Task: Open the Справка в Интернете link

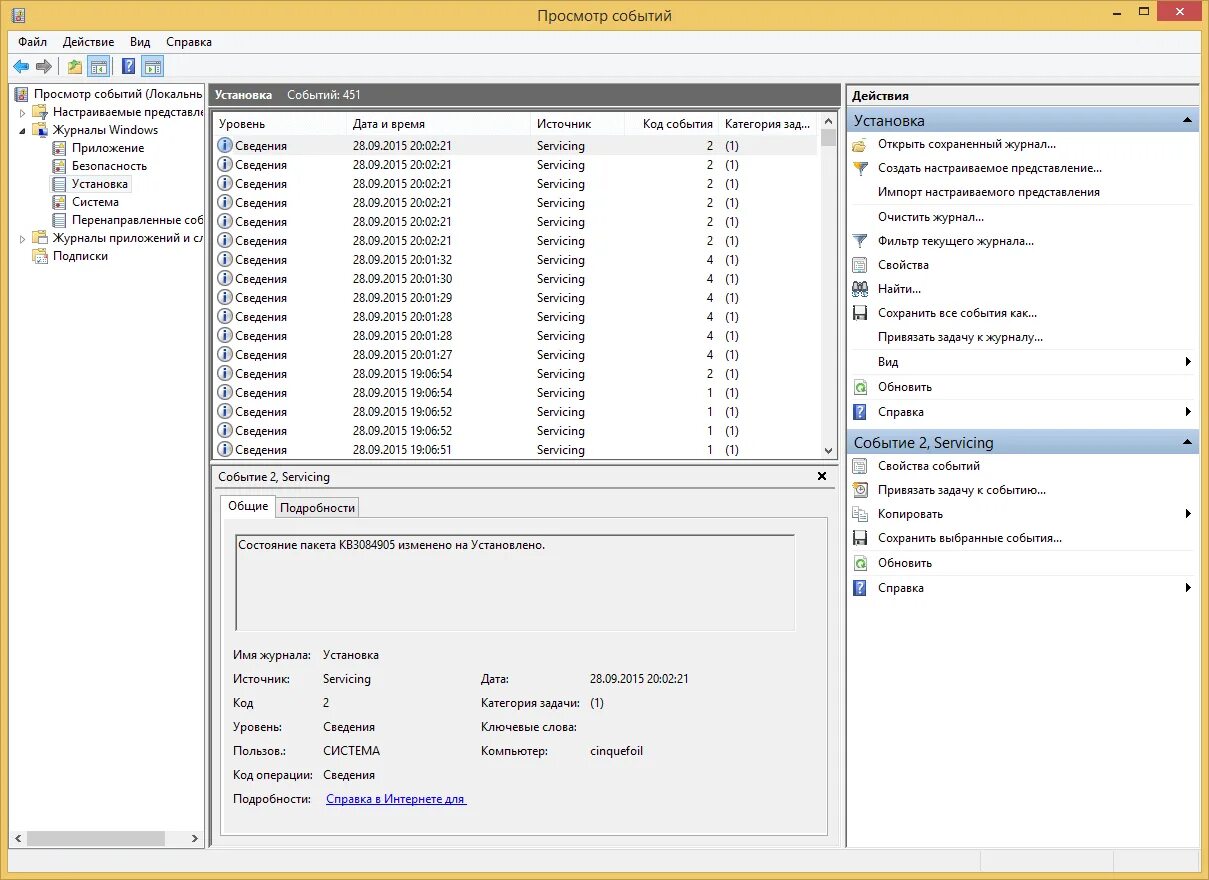Action: click(396, 799)
